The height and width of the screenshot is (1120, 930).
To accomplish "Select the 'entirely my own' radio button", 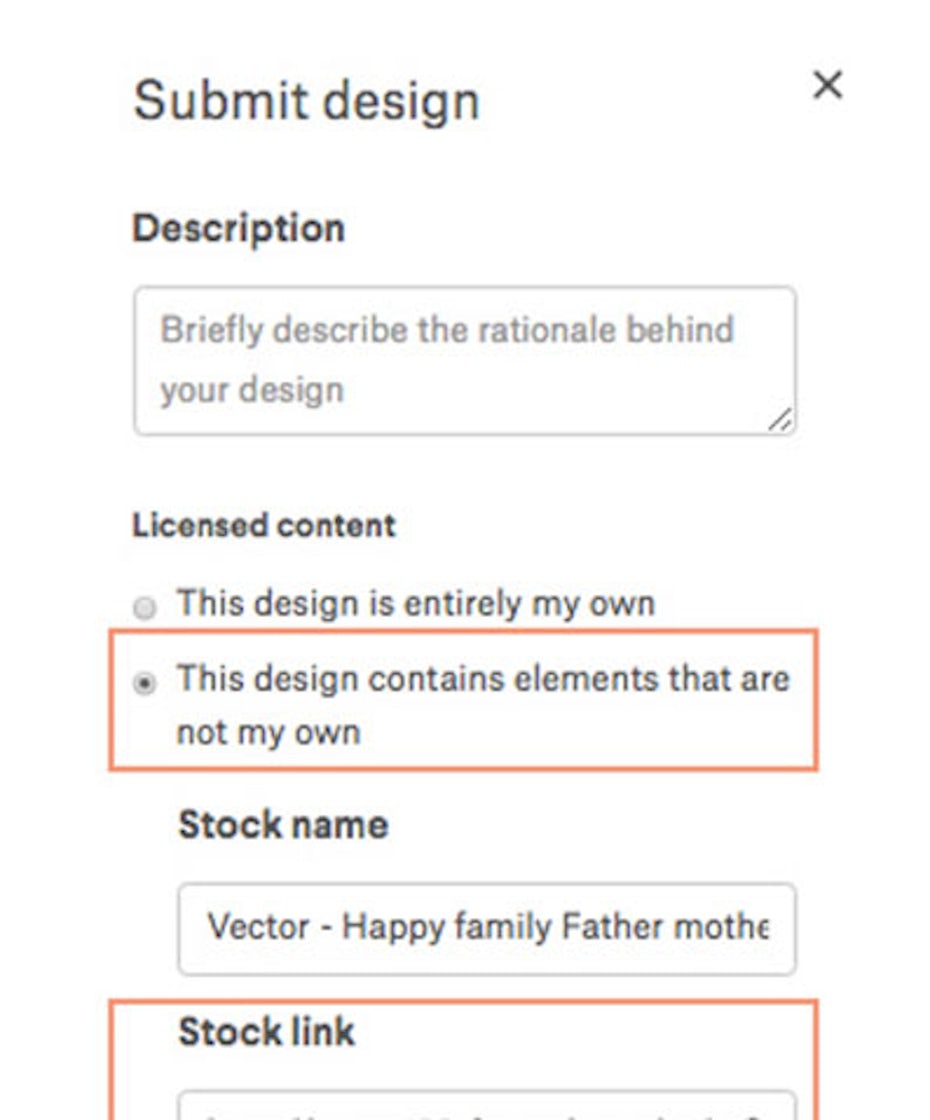I will click(x=144, y=607).
